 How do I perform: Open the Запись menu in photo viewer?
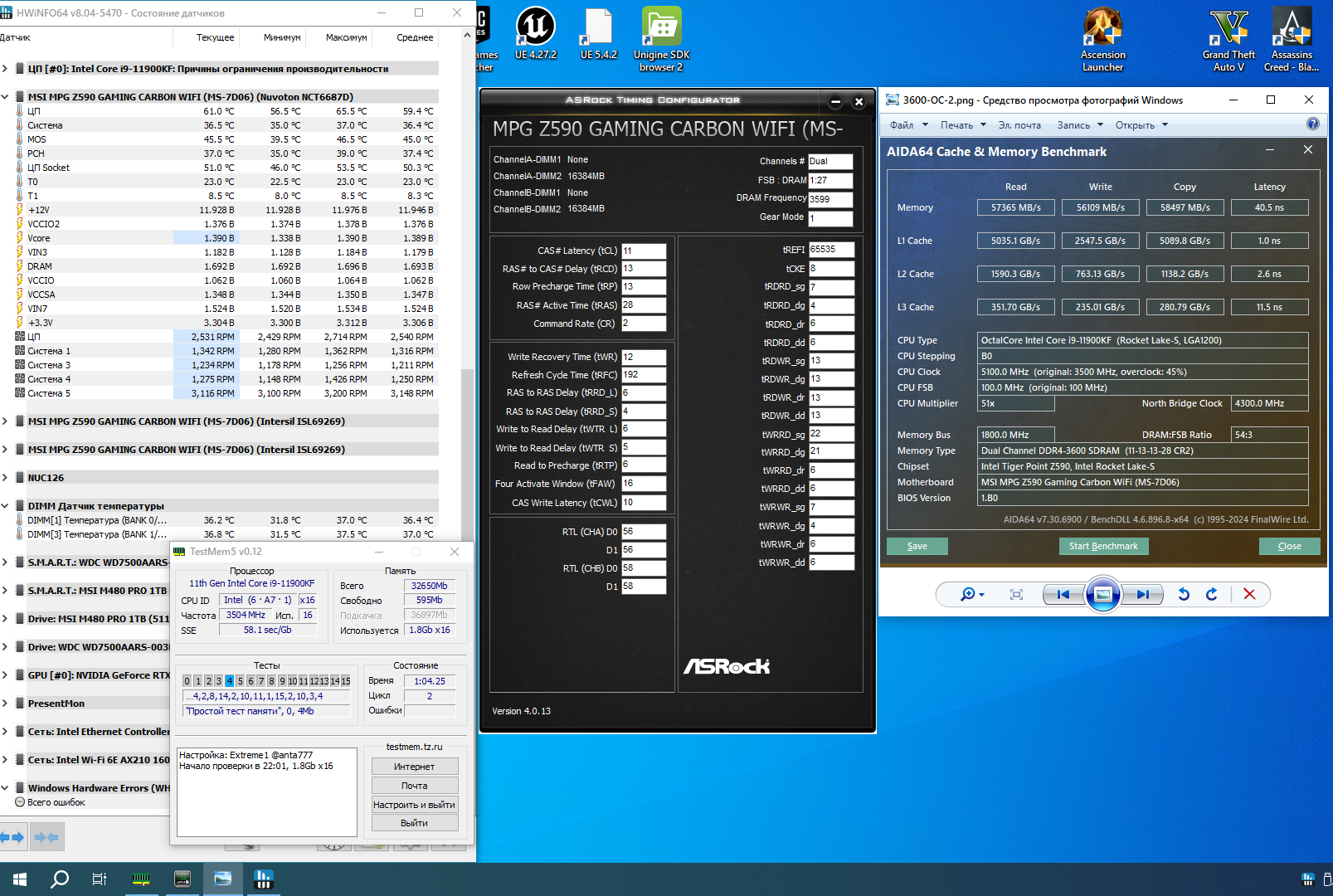click(1080, 125)
